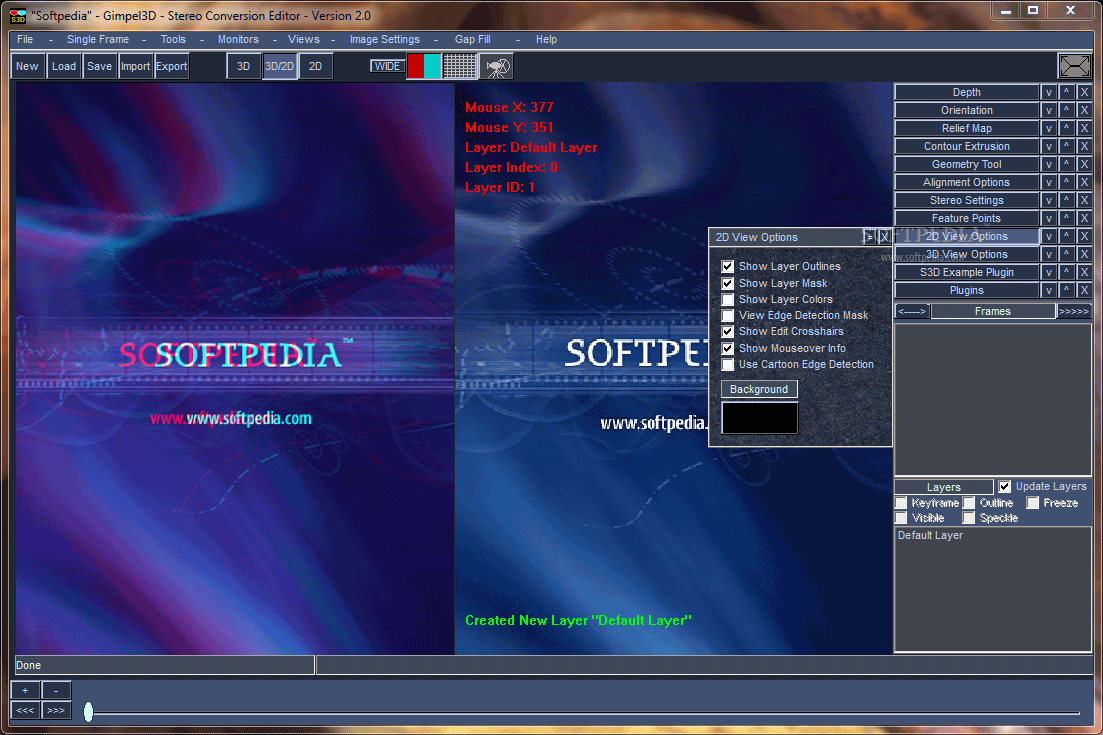Viewport: 1103px width, 735px height.
Task: Expand Plugins with v arrow
Action: pyautogui.click(x=1049, y=290)
